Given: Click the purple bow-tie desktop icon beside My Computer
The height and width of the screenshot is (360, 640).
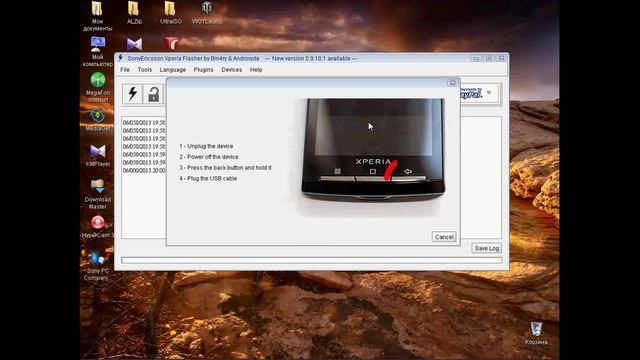Looking at the screenshot, I should 134,44.
